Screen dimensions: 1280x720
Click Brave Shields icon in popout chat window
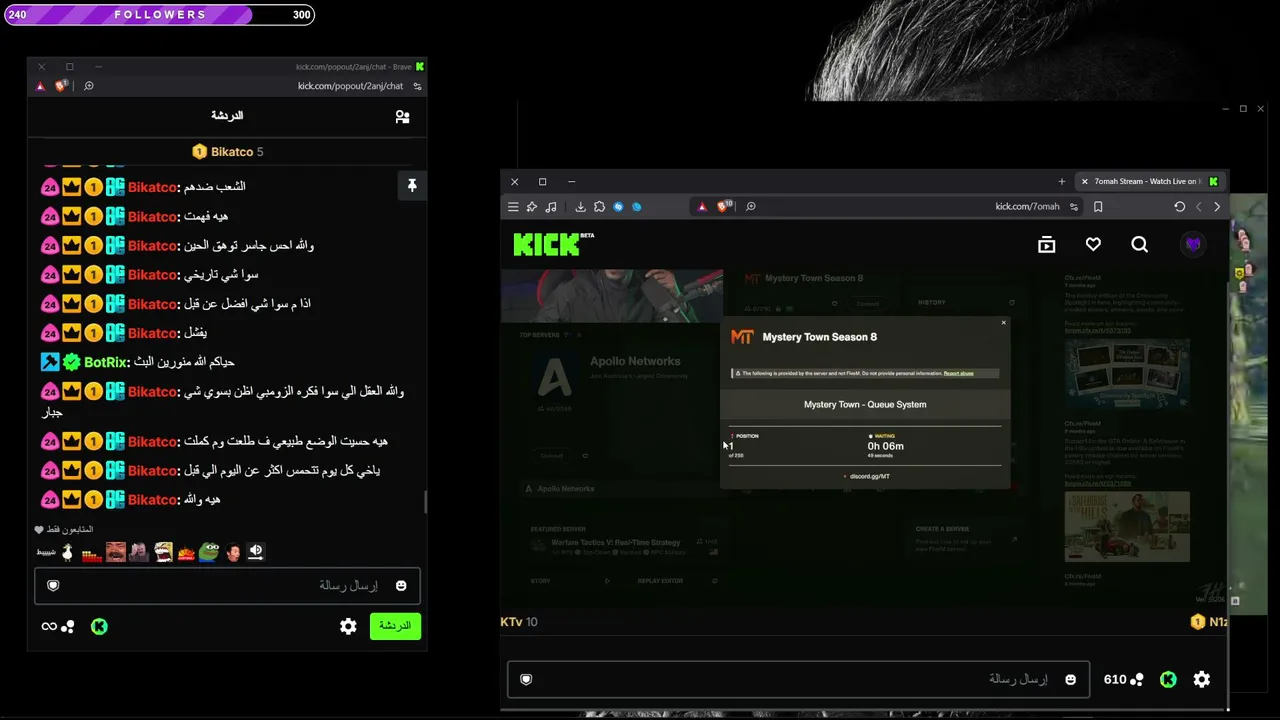click(61, 86)
